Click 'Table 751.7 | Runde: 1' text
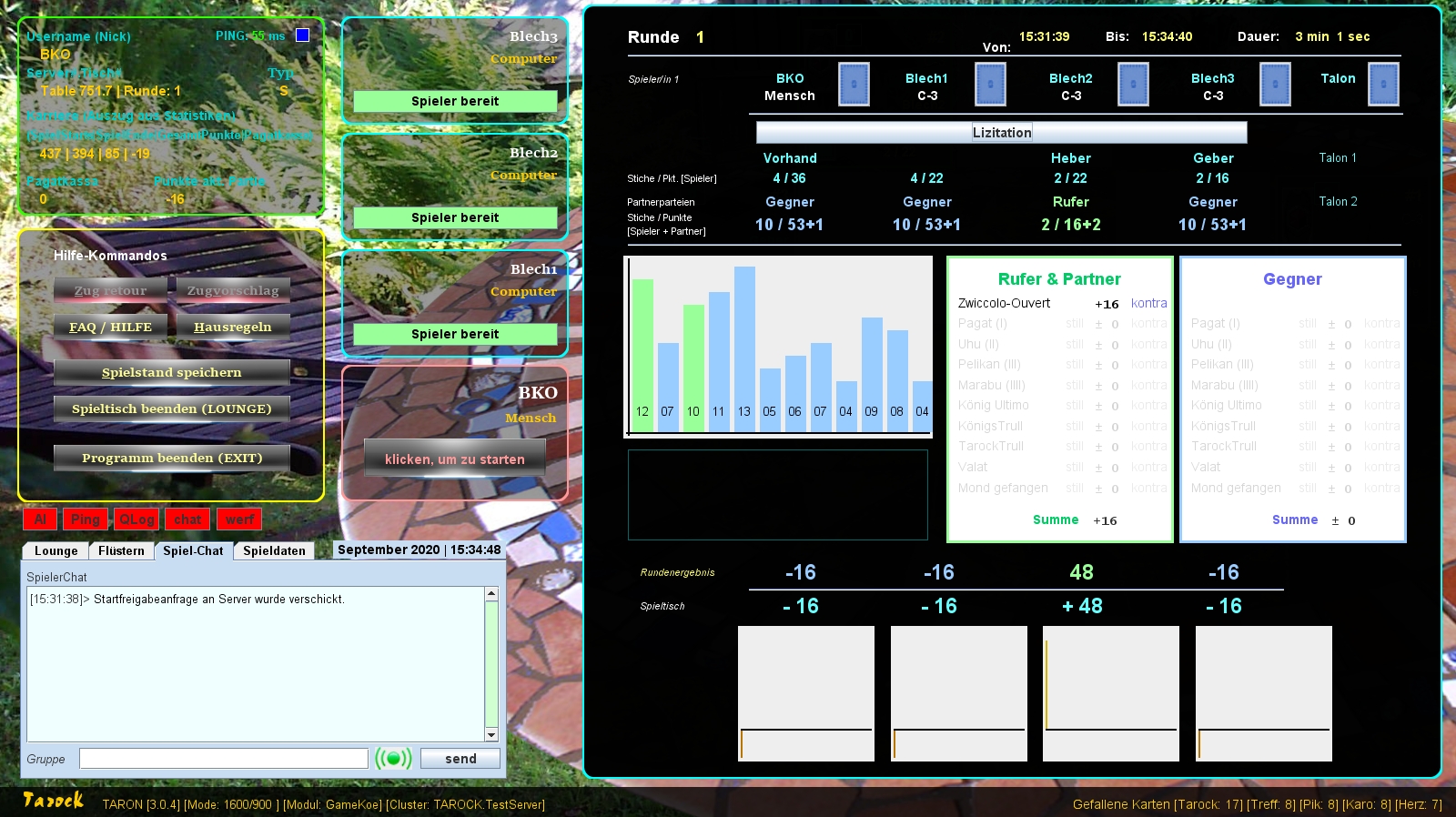The width and height of the screenshot is (1456, 817). tap(110, 90)
